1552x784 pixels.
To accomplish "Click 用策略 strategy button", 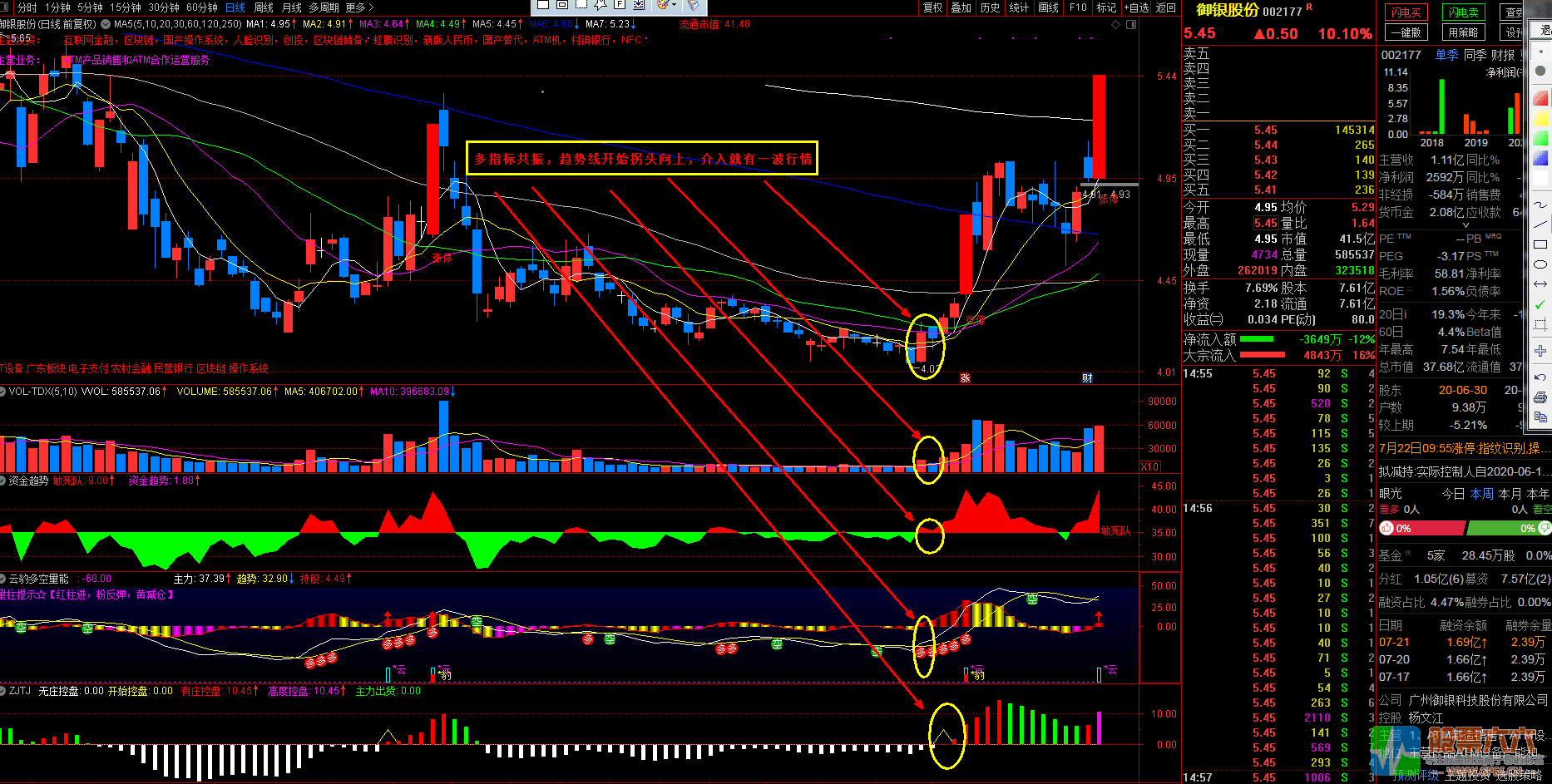I will tap(1464, 32).
